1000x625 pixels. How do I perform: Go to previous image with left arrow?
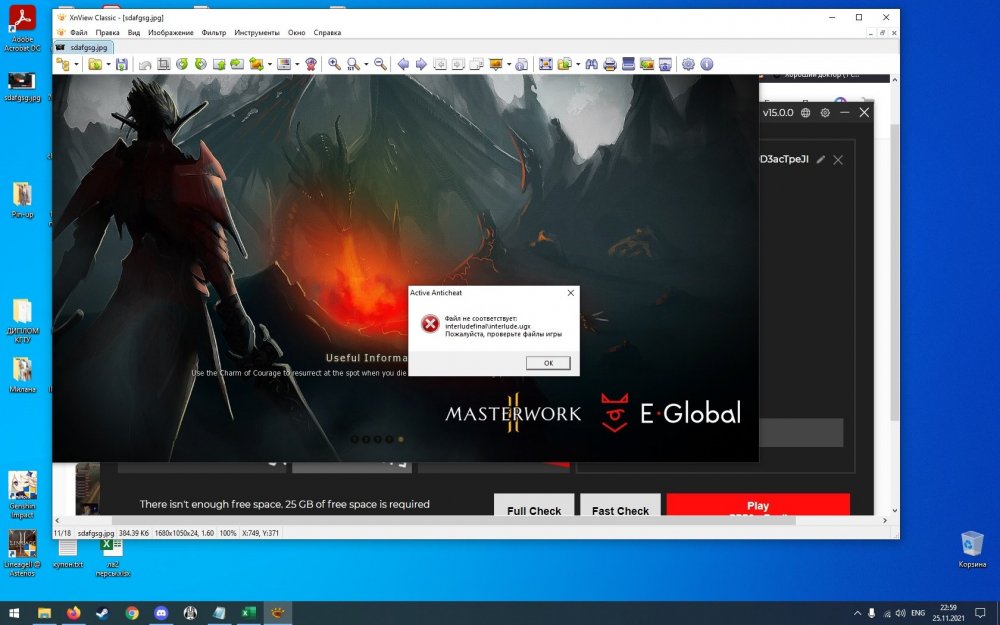[x=403, y=64]
